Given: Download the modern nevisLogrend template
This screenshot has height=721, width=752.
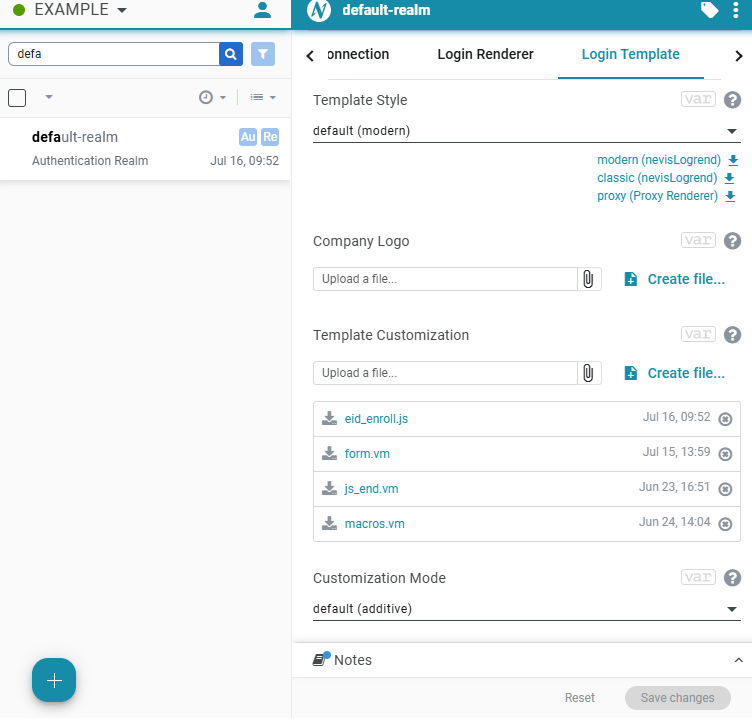Looking at the screenshot, I should tap(732, 160).
